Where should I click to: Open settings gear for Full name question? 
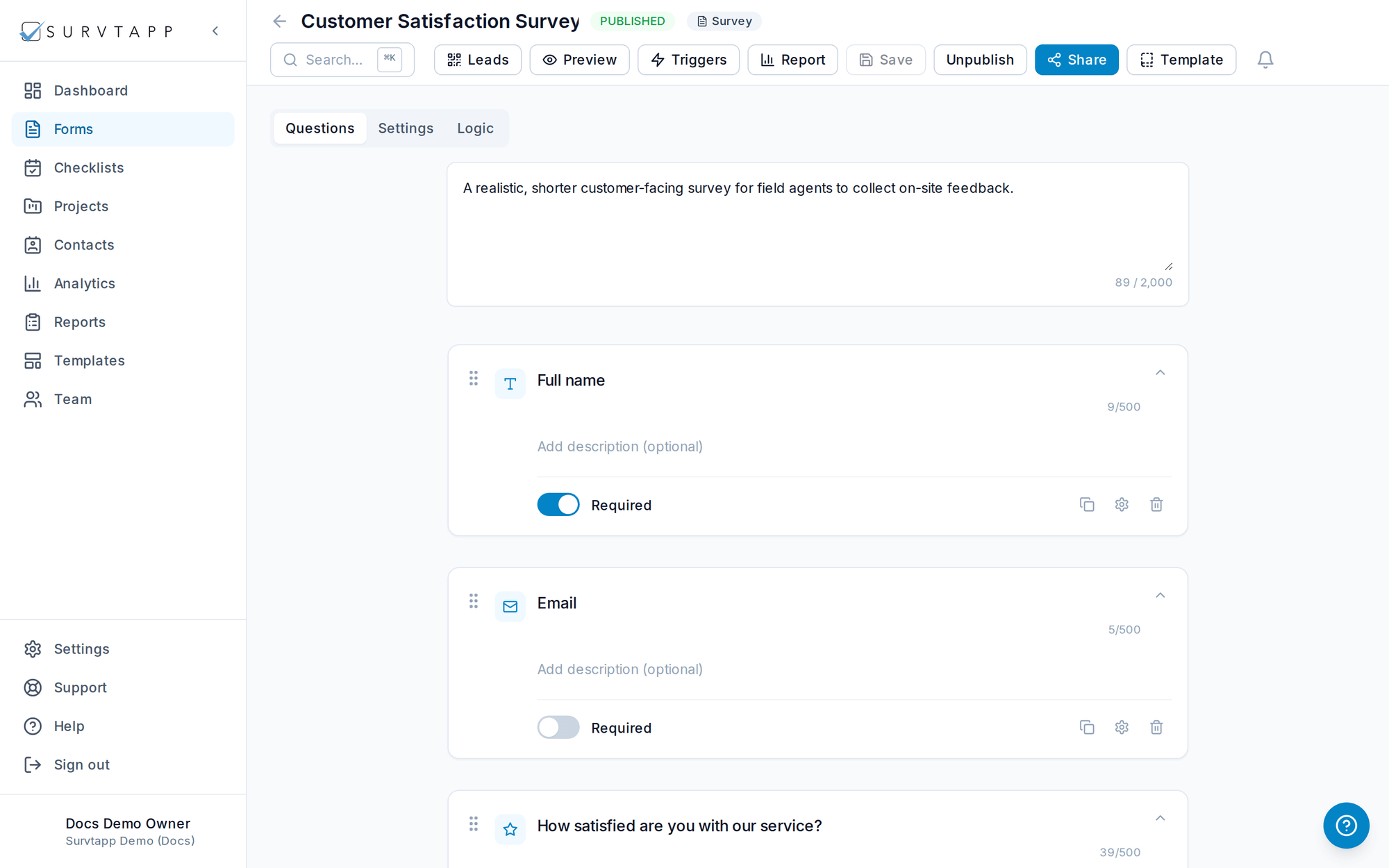(1122, 505)
